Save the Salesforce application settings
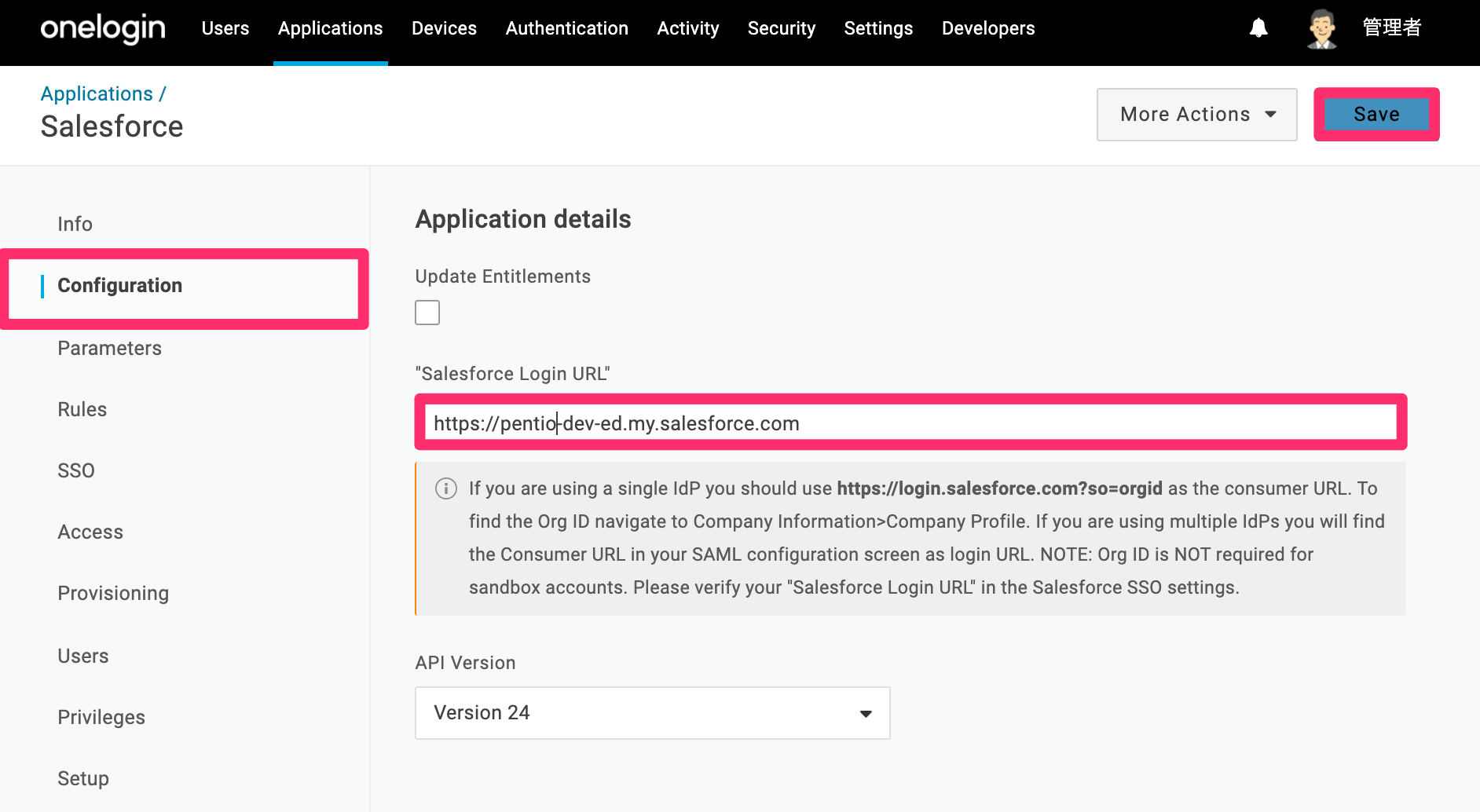 coord(1376,115)
